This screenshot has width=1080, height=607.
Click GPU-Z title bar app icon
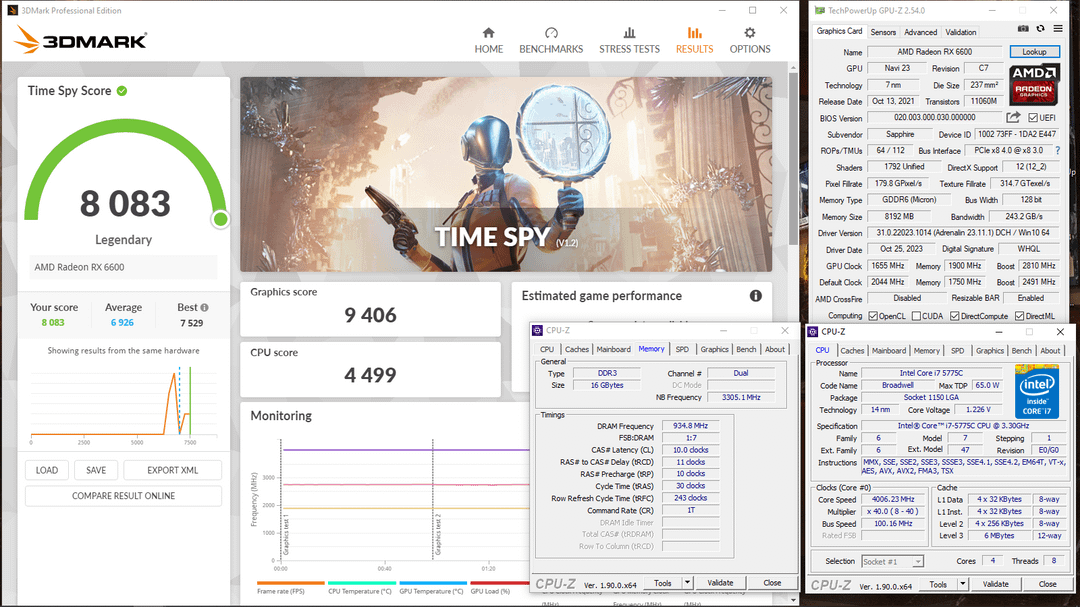(819, 10)
